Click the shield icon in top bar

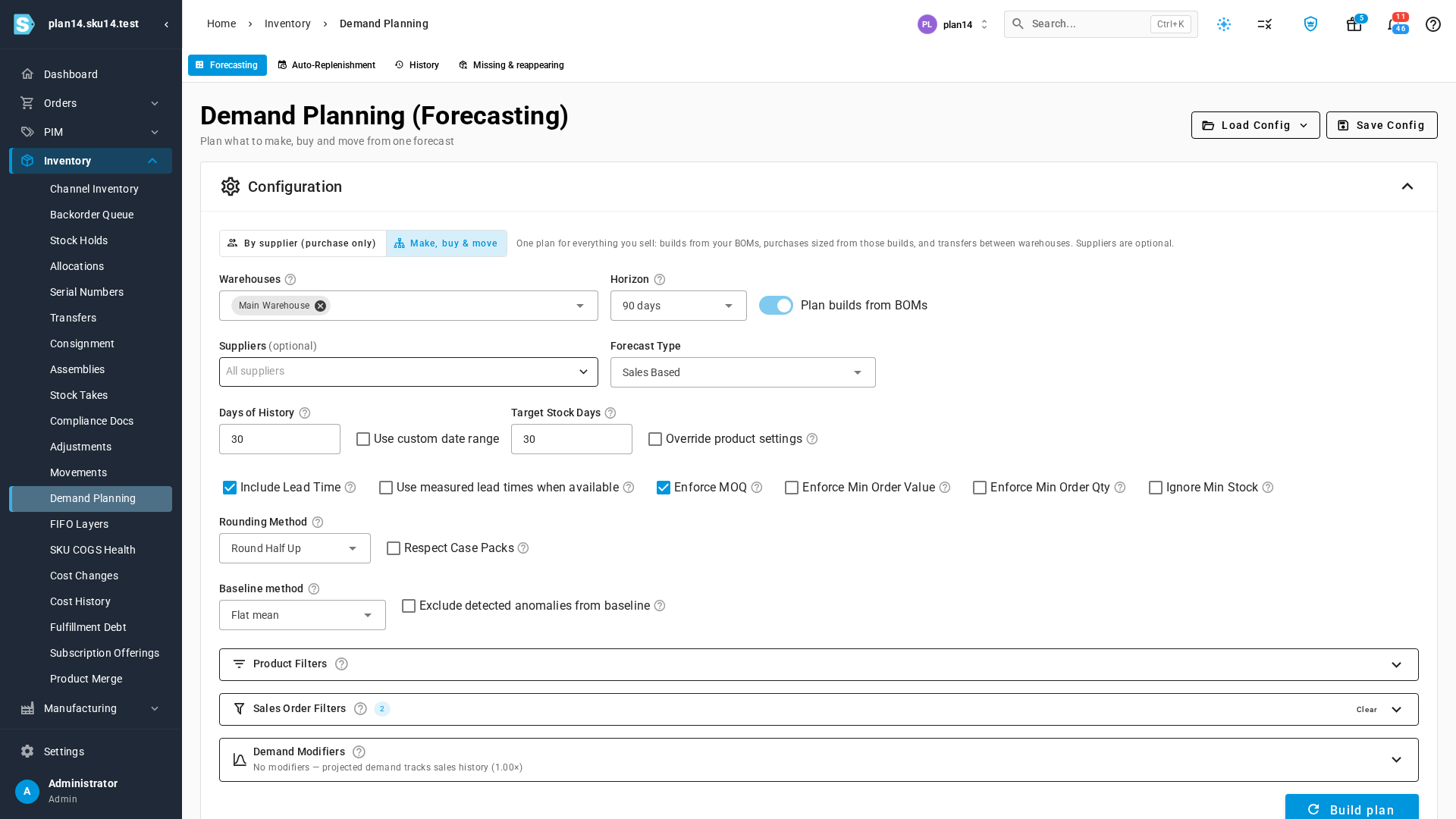pos(1310,24)
